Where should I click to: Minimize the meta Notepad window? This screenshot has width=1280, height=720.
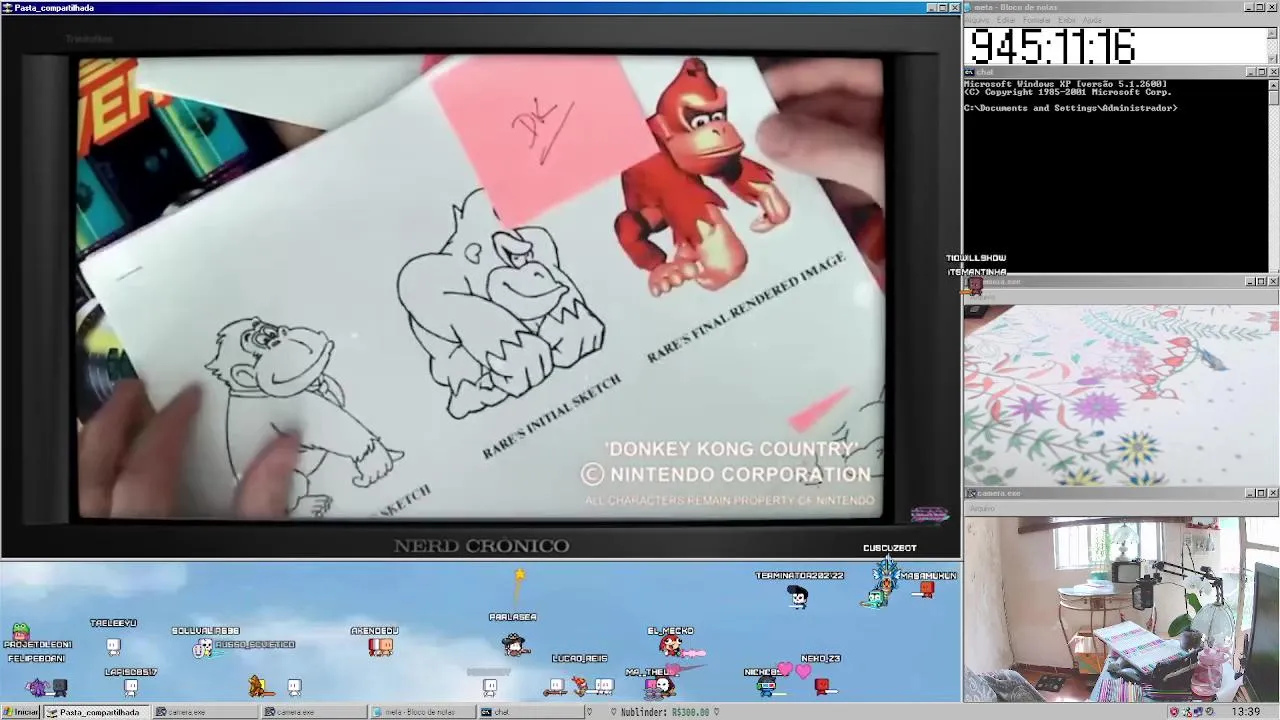tap(1249, 7)
